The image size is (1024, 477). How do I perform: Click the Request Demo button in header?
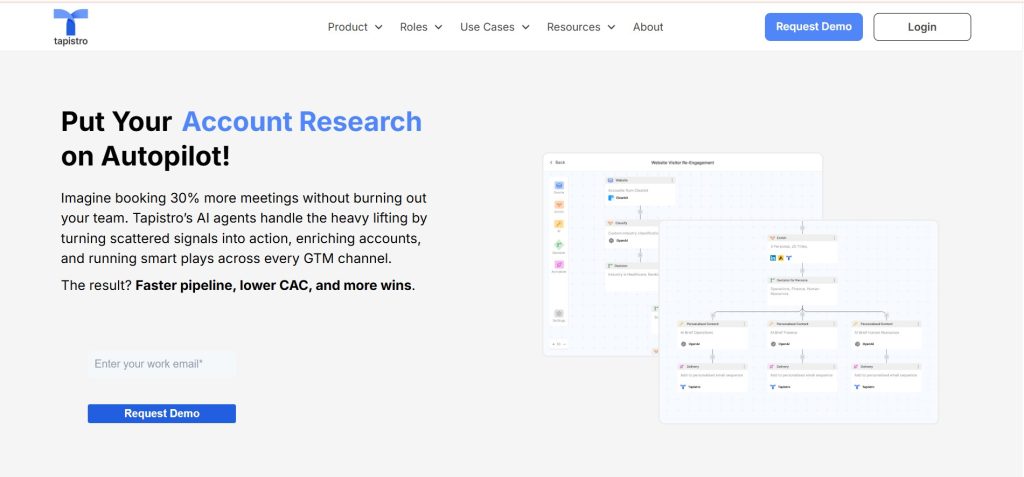pos(813,27)
